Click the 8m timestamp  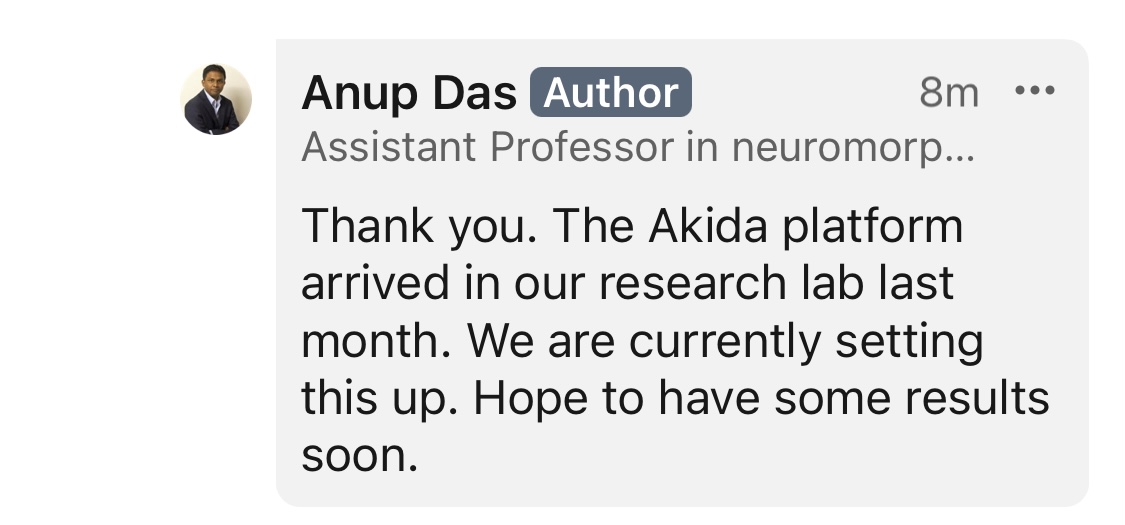coord(948,93)
